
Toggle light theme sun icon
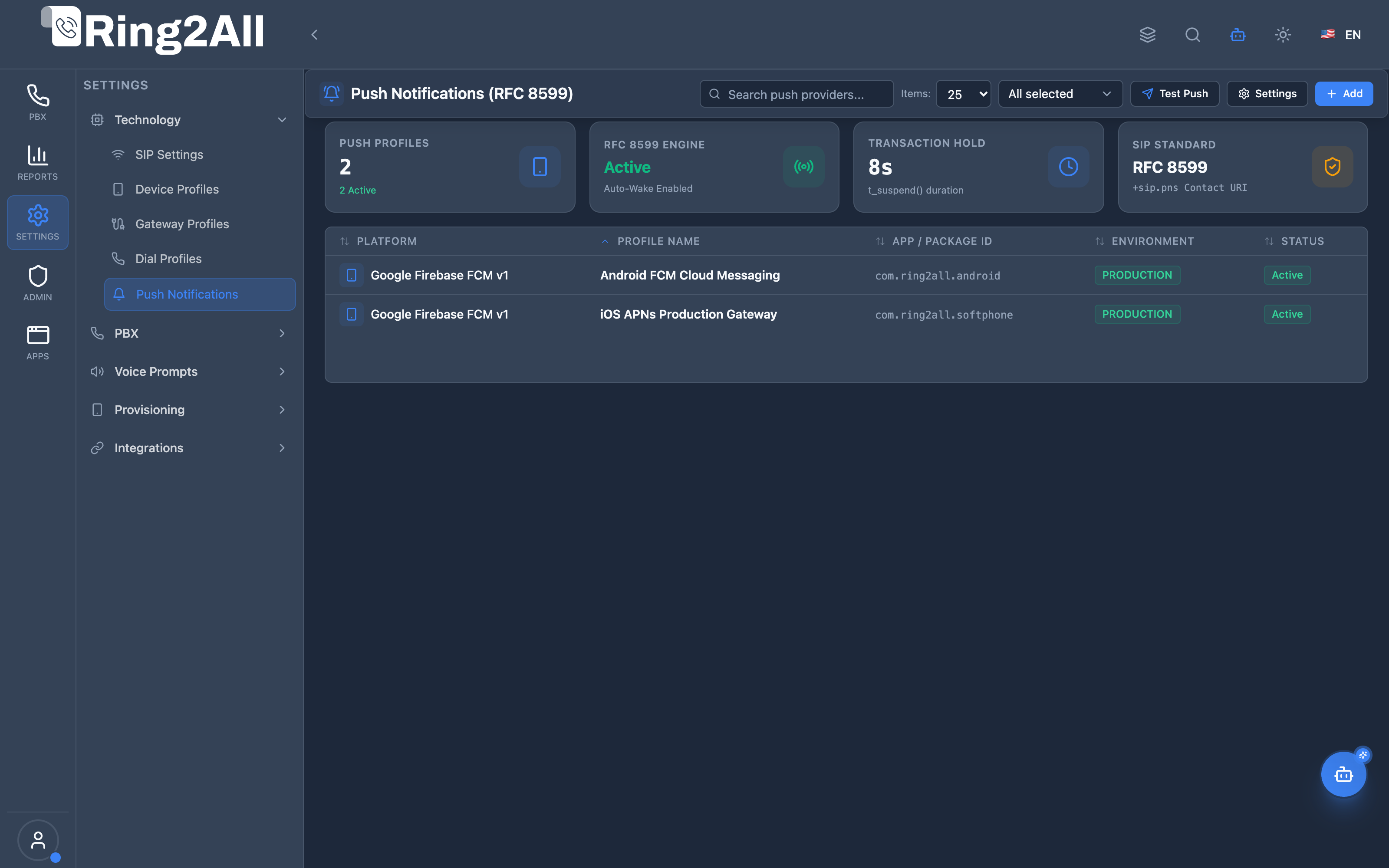coord(1283,35)
